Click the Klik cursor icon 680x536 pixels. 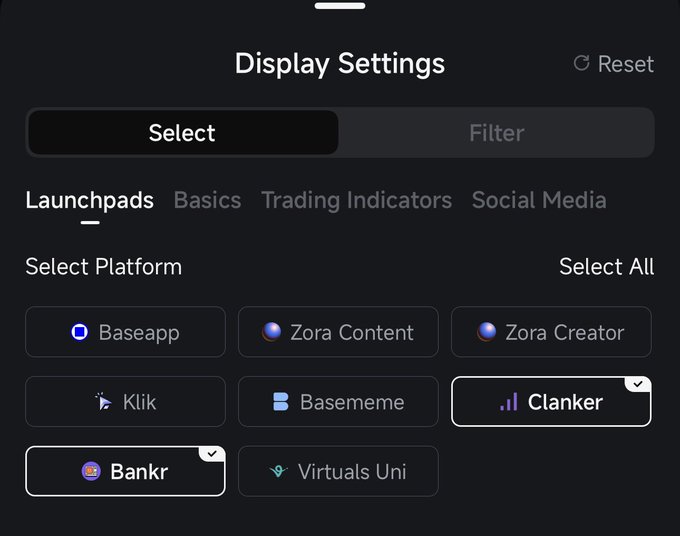pyautogui.click(x=103, y=402)
